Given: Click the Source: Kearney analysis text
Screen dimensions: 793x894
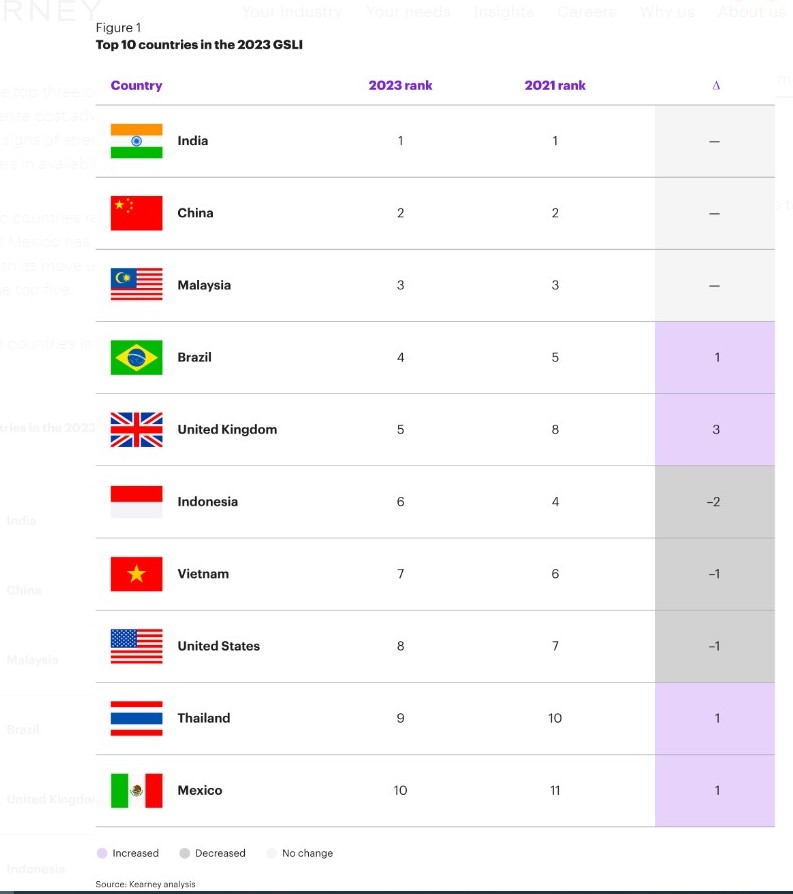Looking at the screenshot, I should click(x=145, y=884).
